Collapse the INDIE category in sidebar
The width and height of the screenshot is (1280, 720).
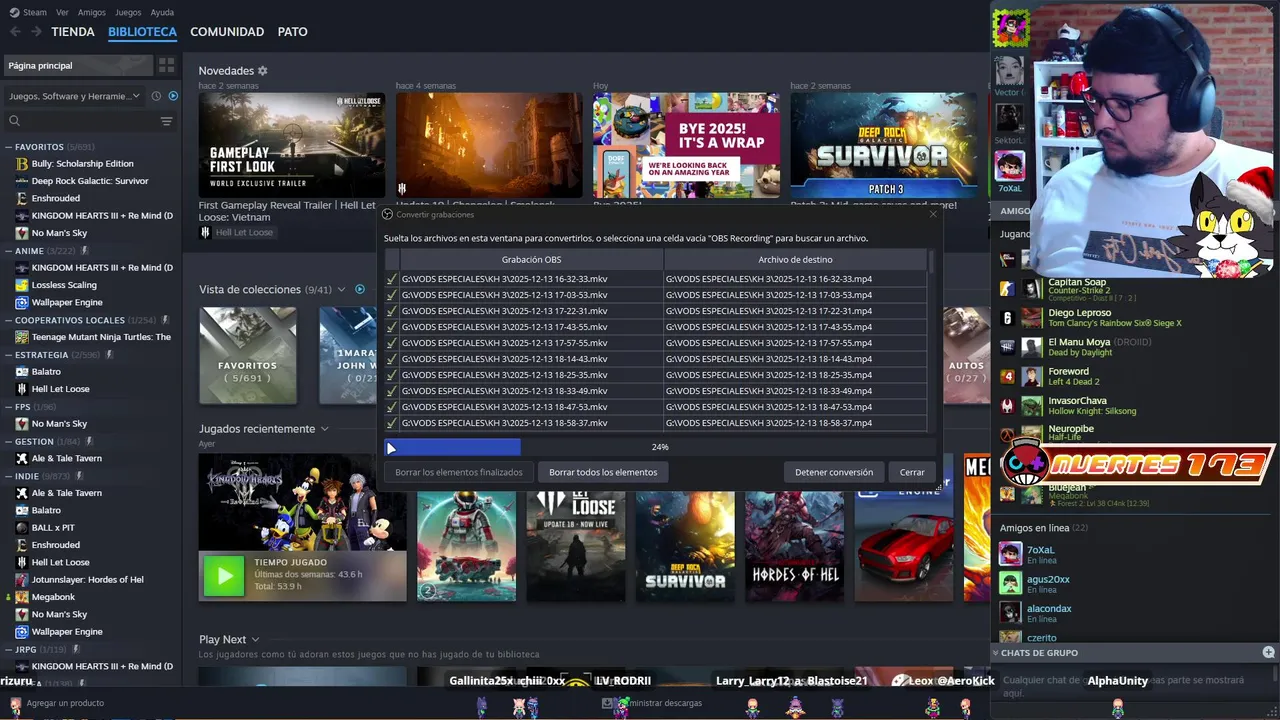click(9, 476)
